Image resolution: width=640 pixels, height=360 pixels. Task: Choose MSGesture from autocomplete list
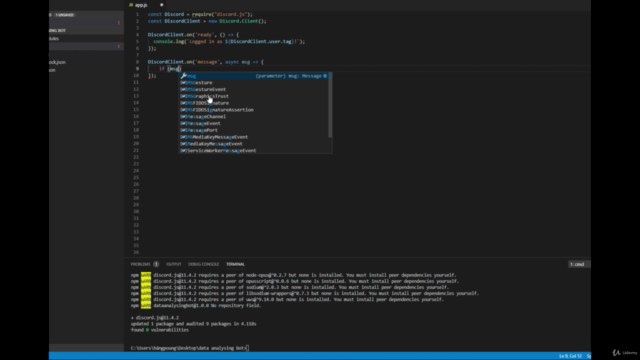254,82
